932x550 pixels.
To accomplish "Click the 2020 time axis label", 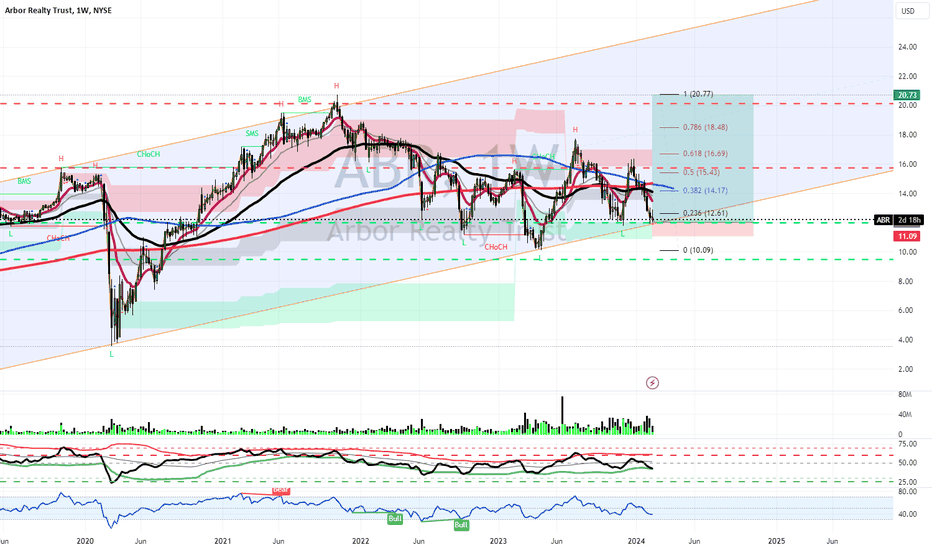I will point(85,542).
